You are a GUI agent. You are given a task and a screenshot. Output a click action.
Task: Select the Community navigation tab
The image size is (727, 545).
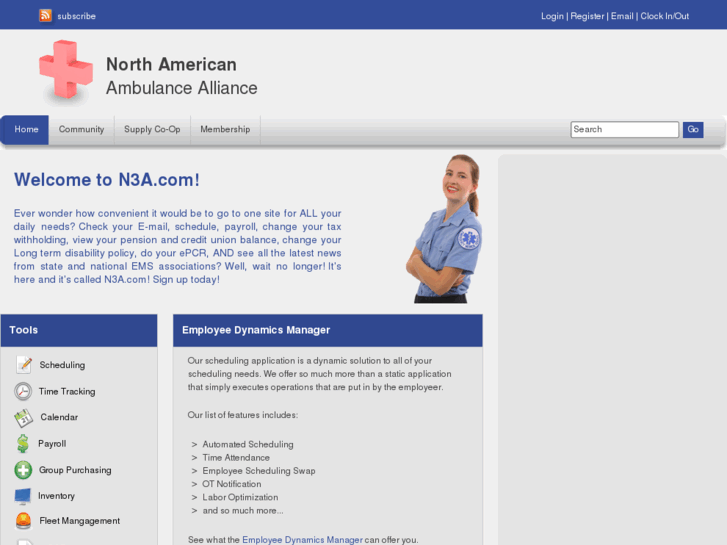point(81,129)
